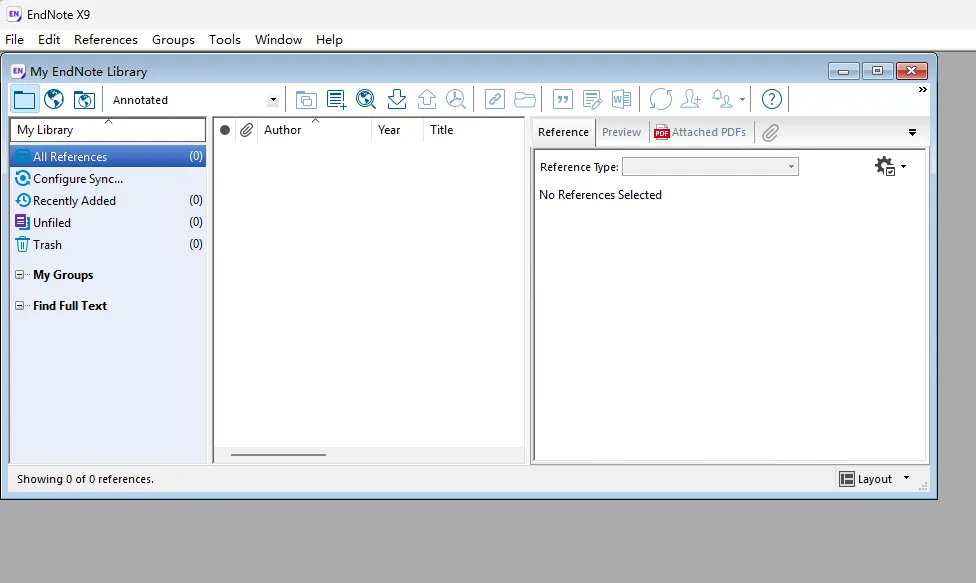Image resolution: width=976 pixels, height=583 pixels.
Task: Click the Layout button
Action: click(x=866, y=479)
